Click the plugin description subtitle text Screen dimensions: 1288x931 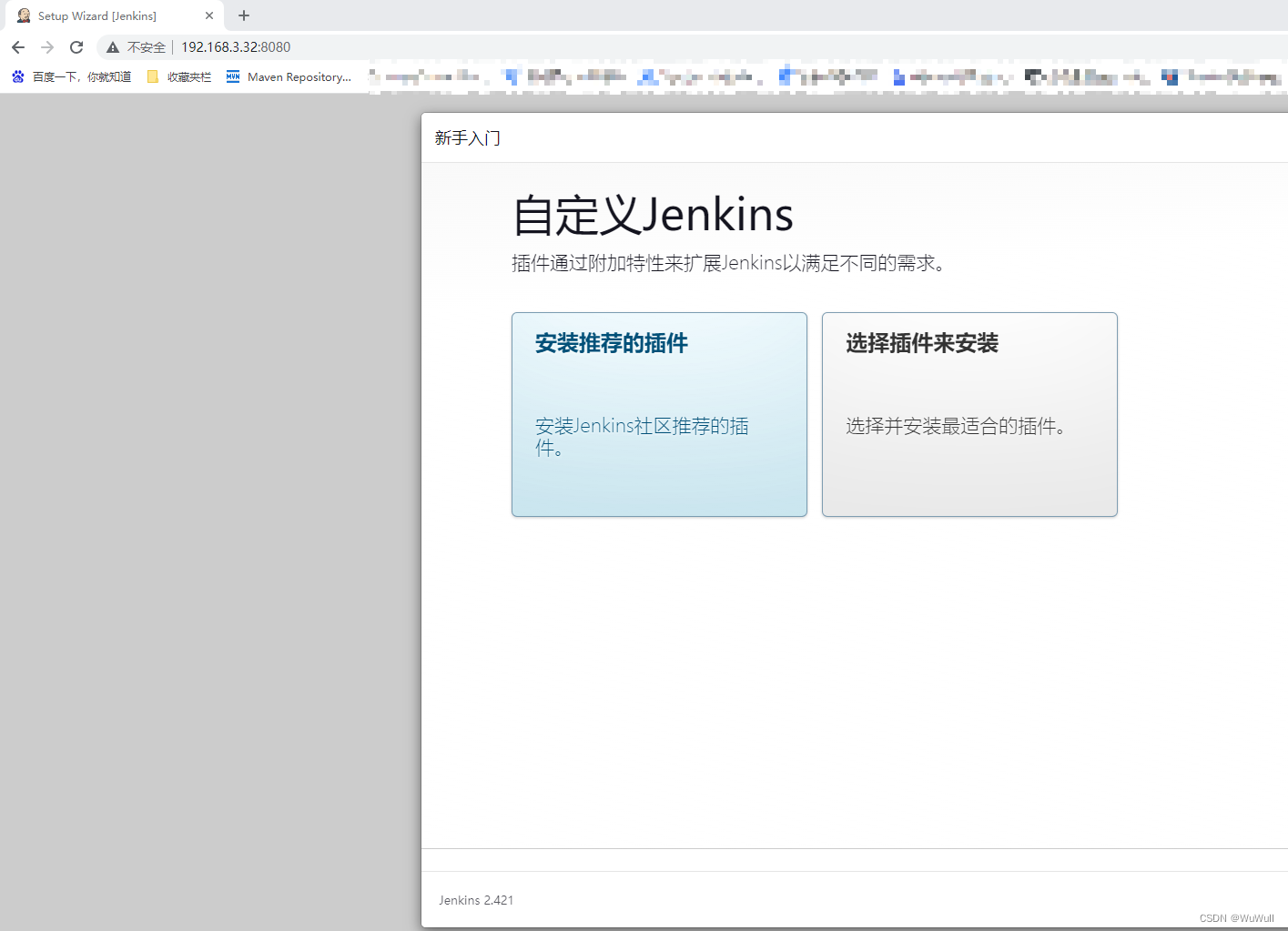coord(732,263)
